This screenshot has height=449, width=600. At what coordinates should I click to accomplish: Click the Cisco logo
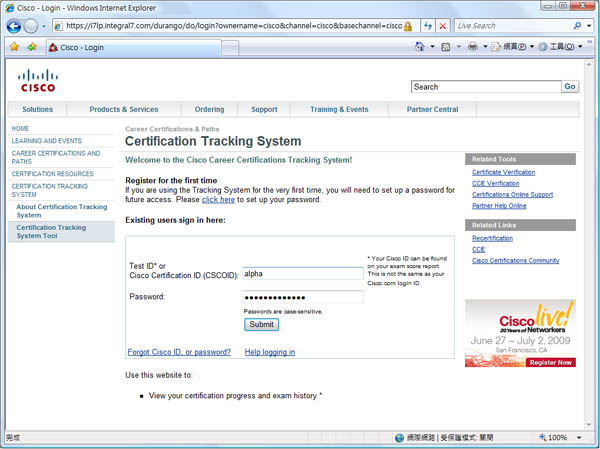[x=38, y=80]
